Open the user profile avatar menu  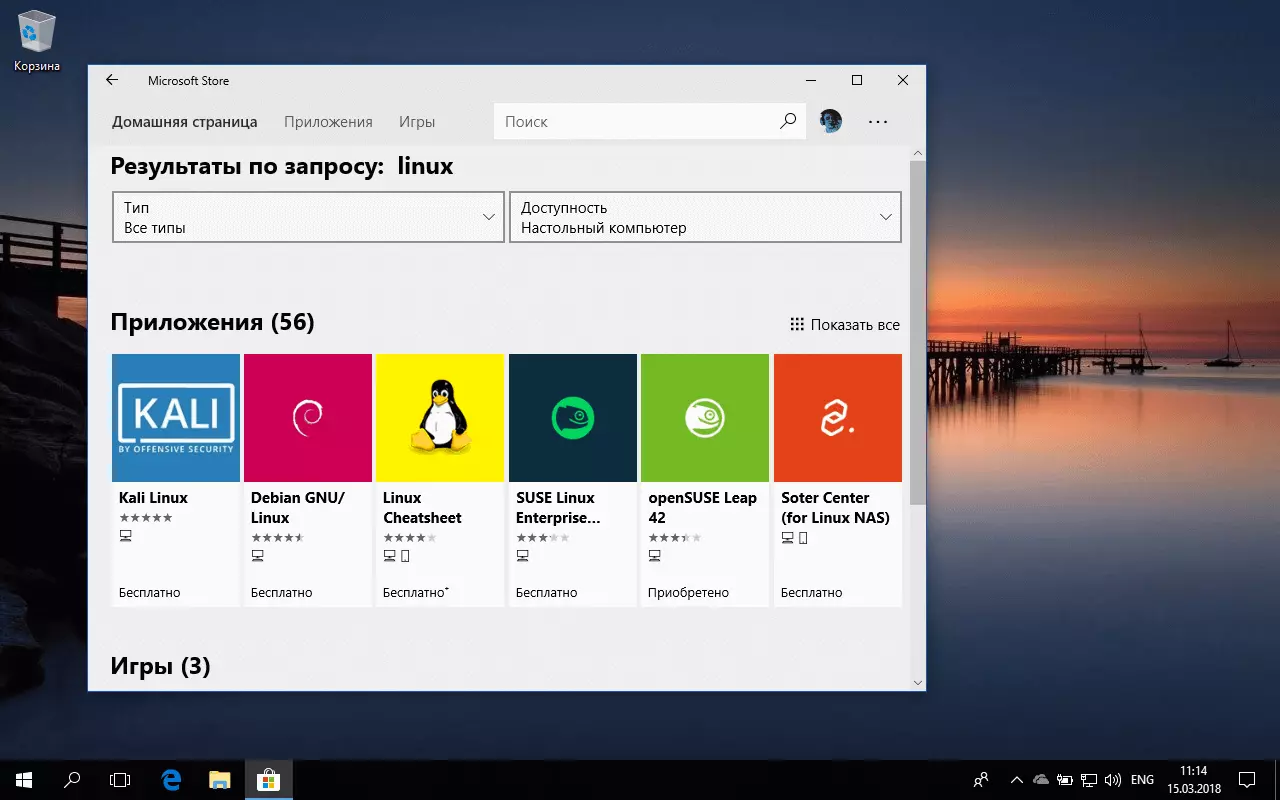[x=830, y=121]
